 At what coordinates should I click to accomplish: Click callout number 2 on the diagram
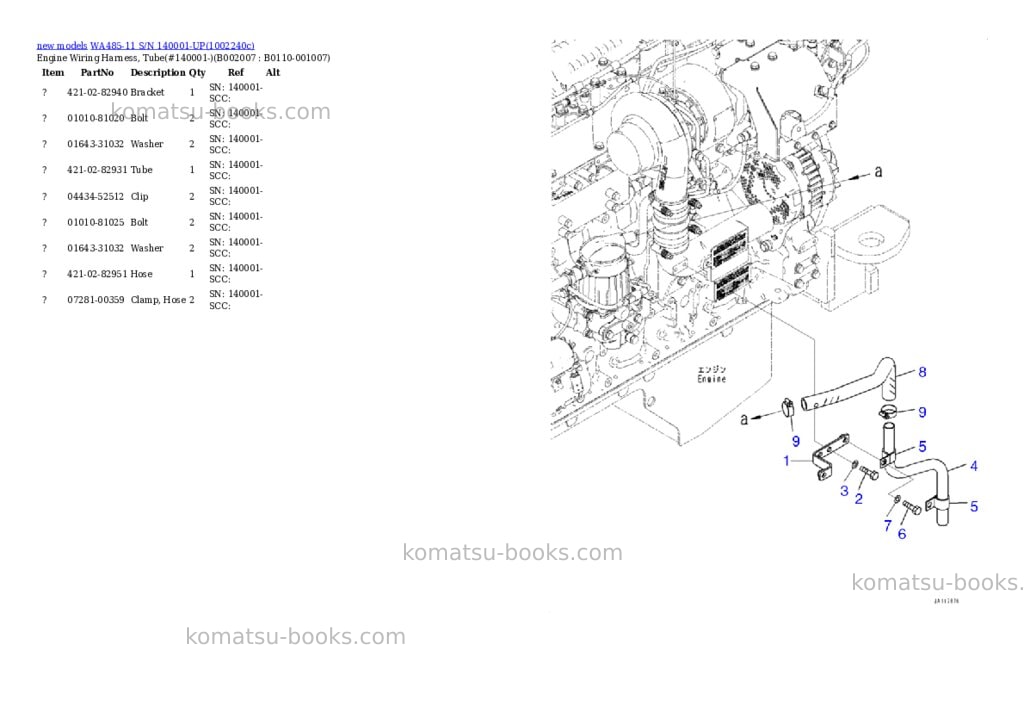click(859, 499)
